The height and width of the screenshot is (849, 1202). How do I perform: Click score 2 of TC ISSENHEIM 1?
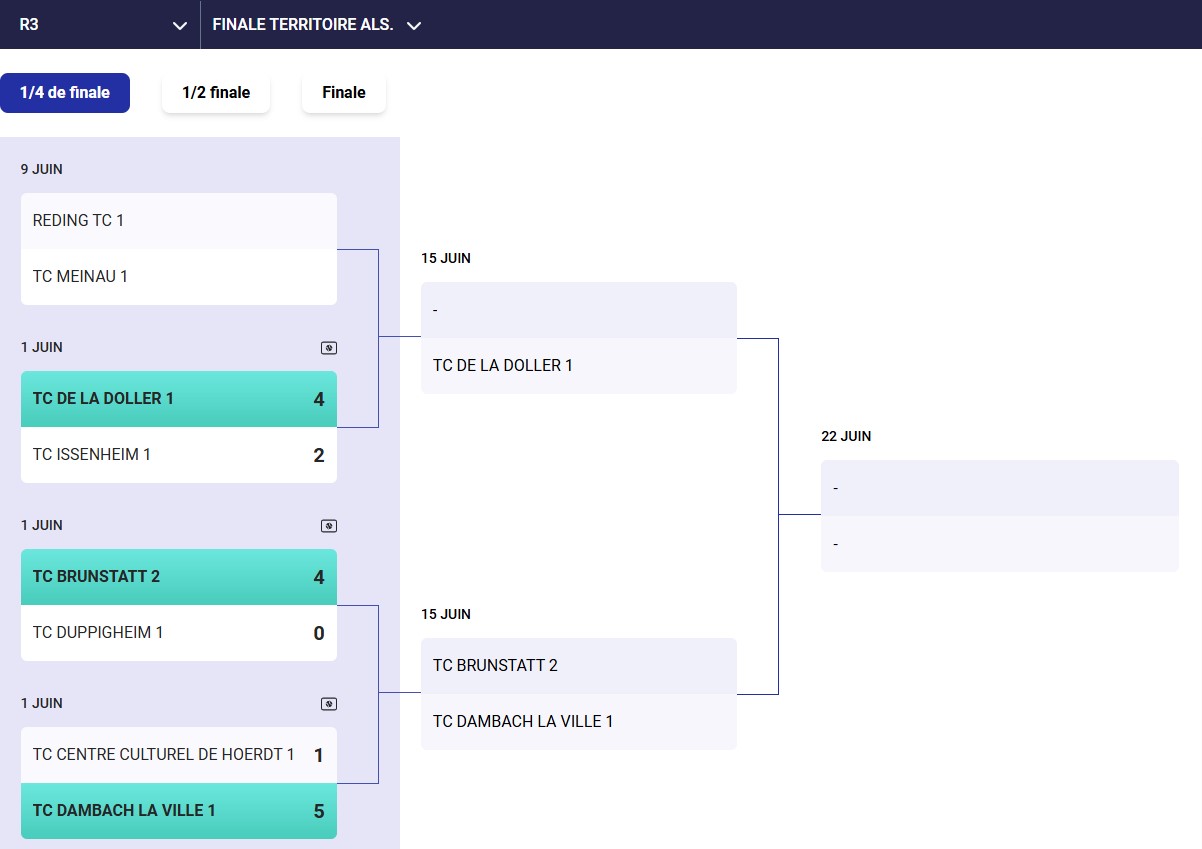pyautogui.click(x=319, y=455)
